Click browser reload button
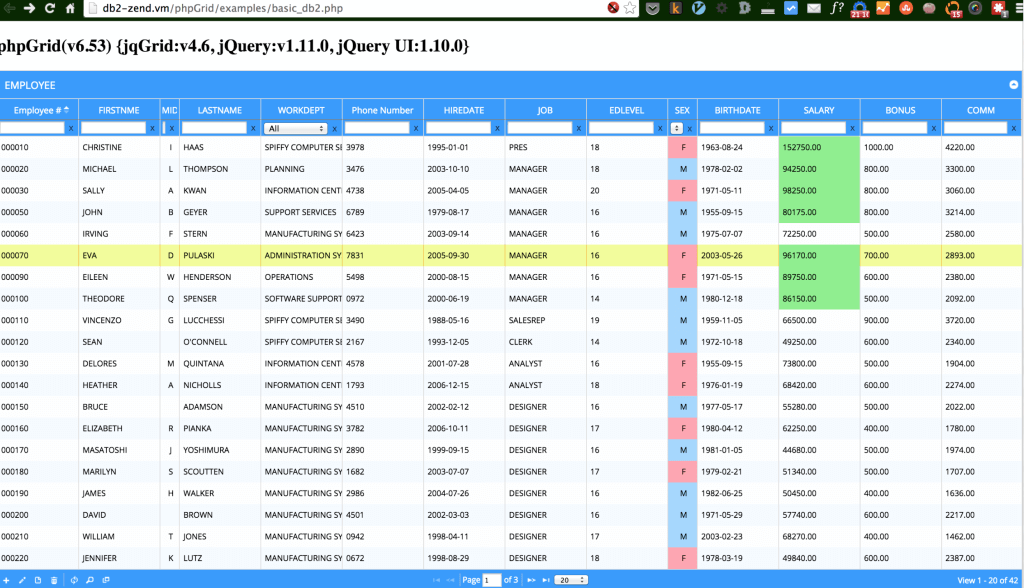This screenshot has width=1024, height=588. [50, 8]
